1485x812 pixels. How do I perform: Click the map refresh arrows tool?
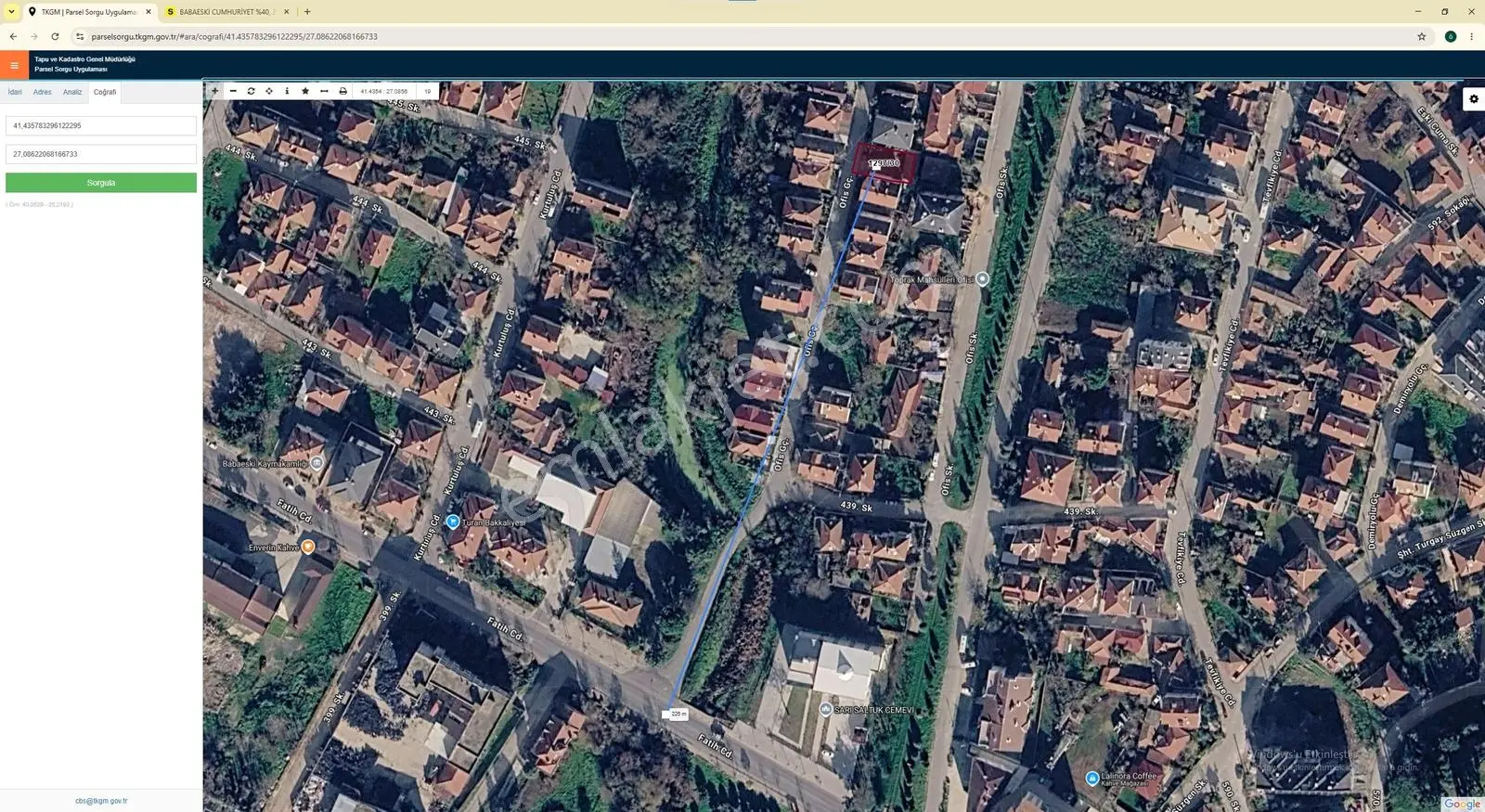pyautogui.click(x=251, y=91)
